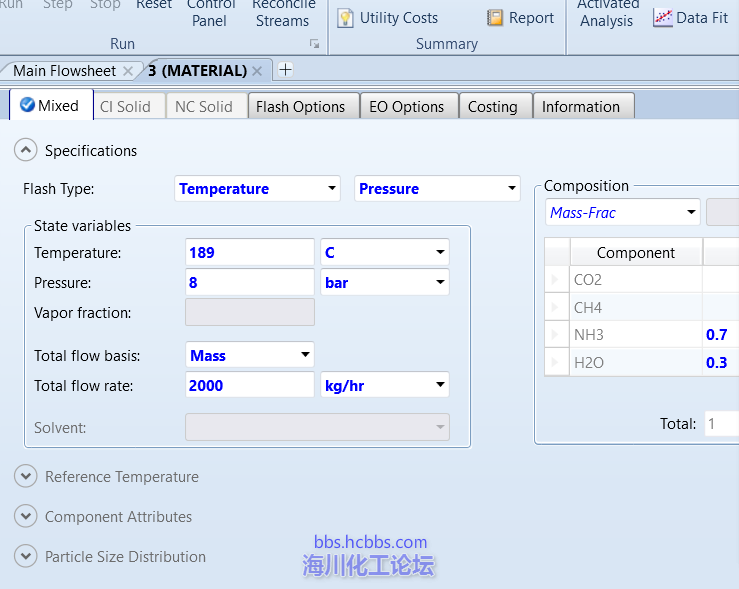Expand Component Attributes section
The image size is (739, 589).
click(25, 517)
